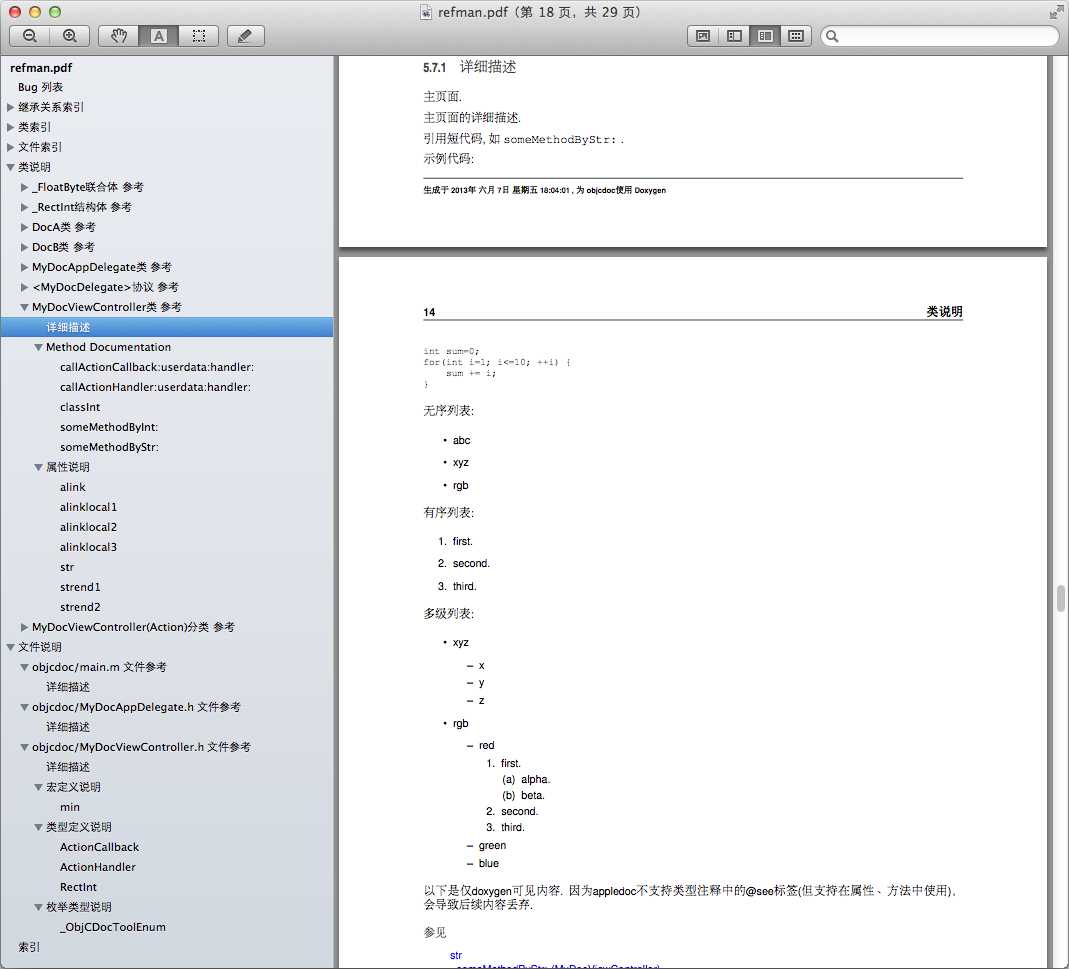
Task: Expand _RectInt结构体 参考 entry
Action: [25, 207]
